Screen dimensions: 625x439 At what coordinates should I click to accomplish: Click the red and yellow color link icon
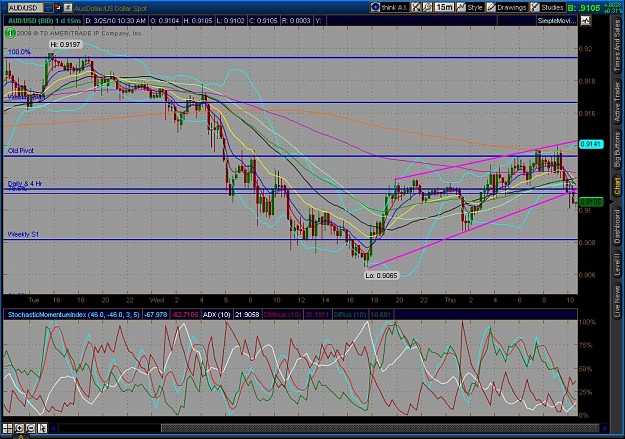coord(57,7)
